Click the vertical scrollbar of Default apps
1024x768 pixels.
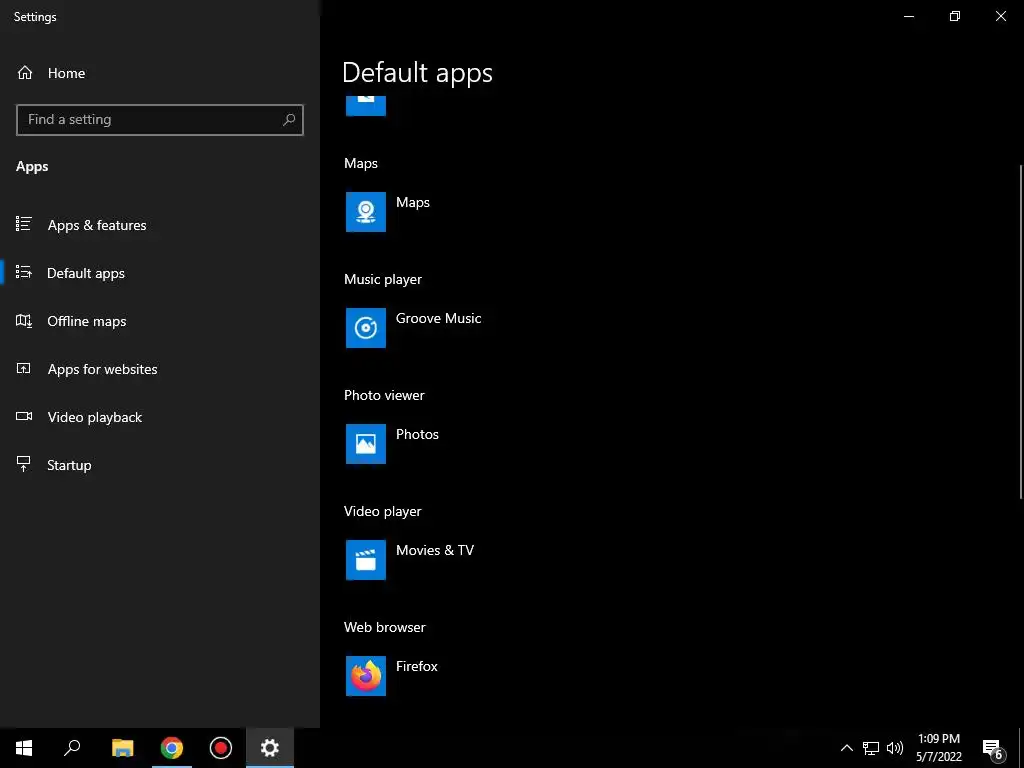1020,332
